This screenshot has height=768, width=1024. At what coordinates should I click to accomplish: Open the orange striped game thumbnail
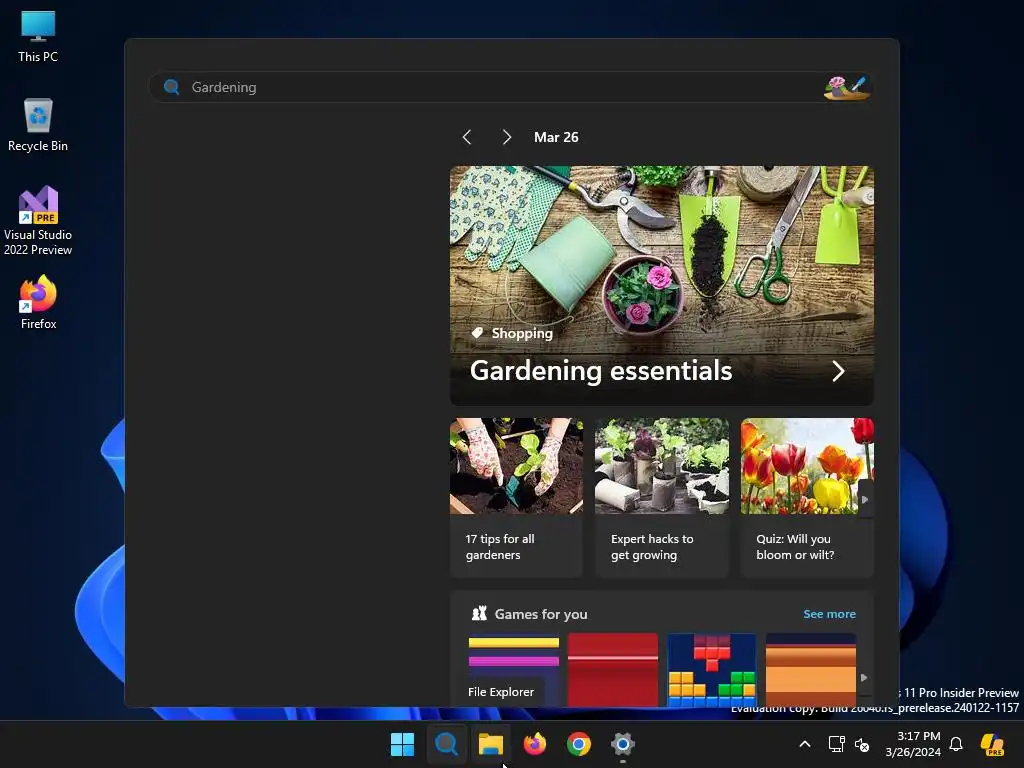click(810, 669)
